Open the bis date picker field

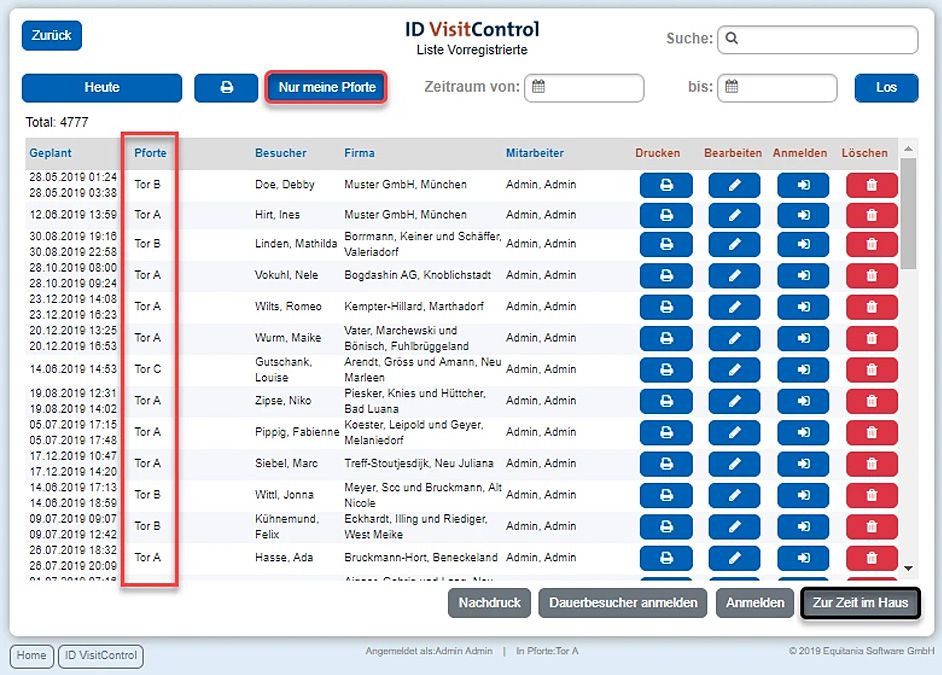[778, 88]
